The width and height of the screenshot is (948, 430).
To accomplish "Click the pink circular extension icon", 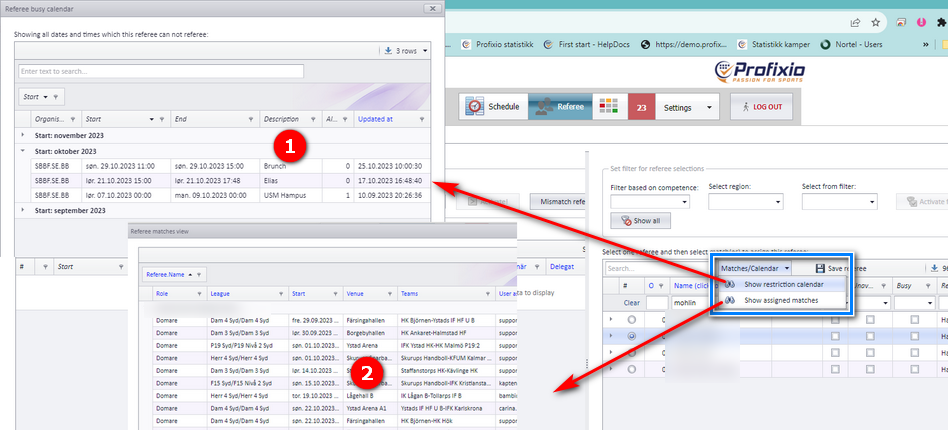I will (921, 23).
